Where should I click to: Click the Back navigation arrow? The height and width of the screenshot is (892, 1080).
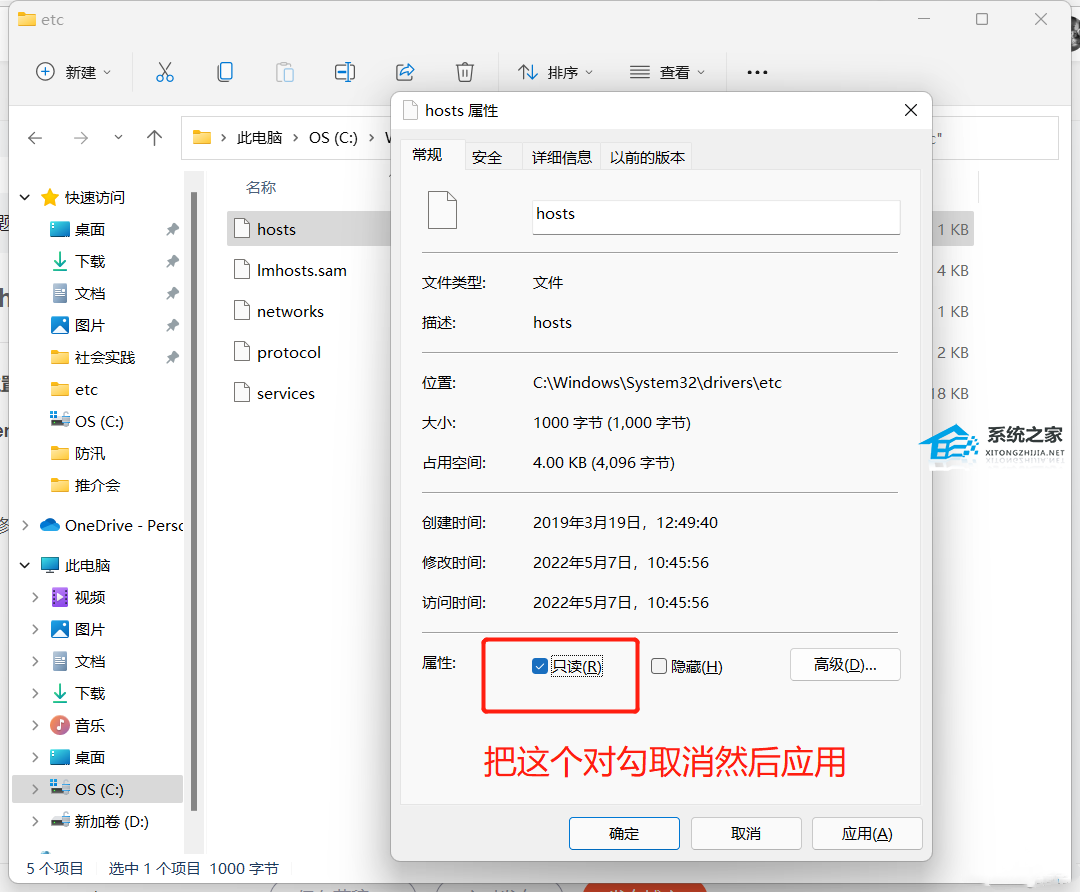pos(36,138)
